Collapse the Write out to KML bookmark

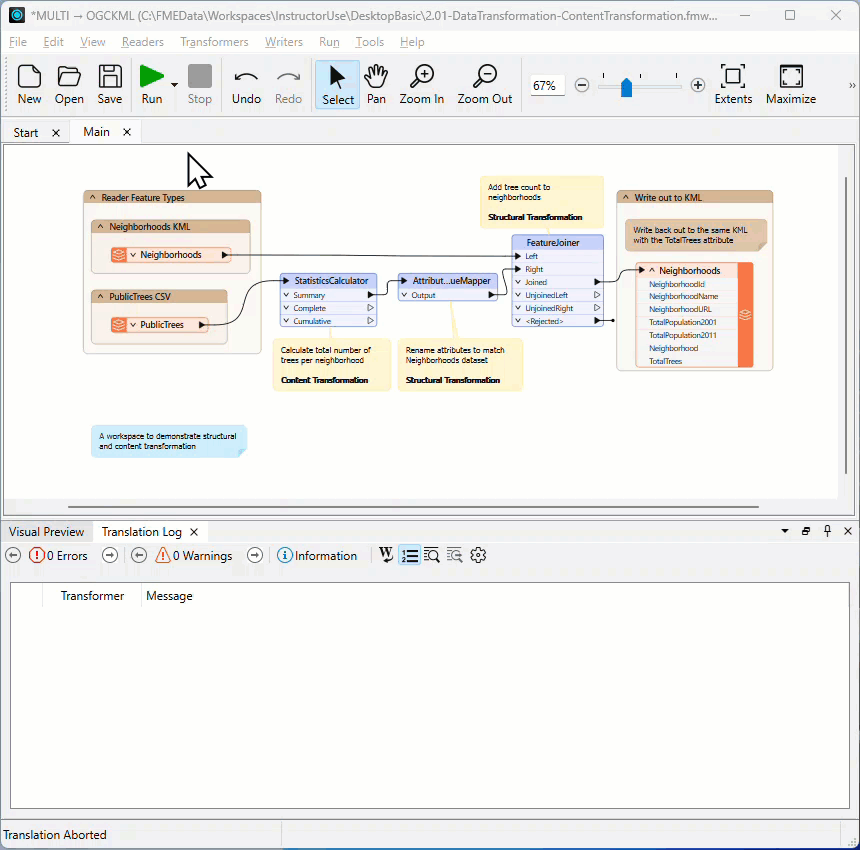point(626,197)
